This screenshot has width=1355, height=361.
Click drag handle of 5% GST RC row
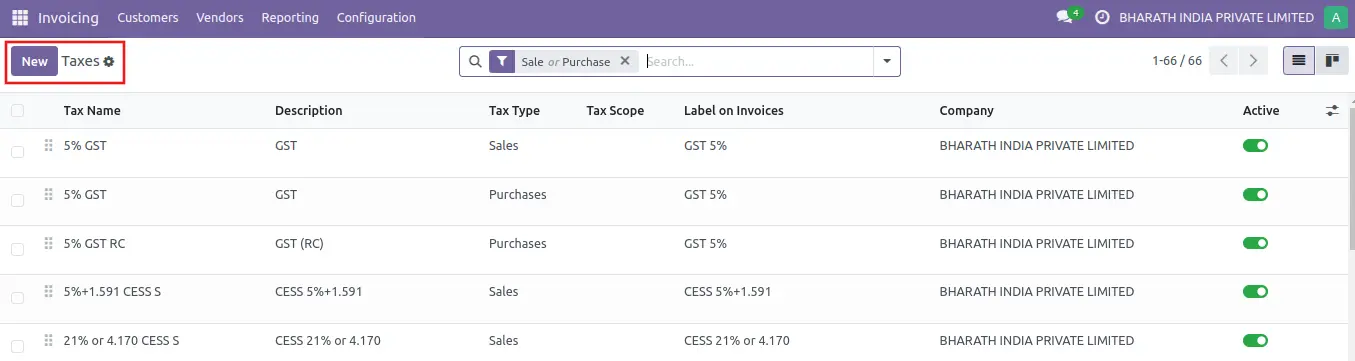point(48,243)
